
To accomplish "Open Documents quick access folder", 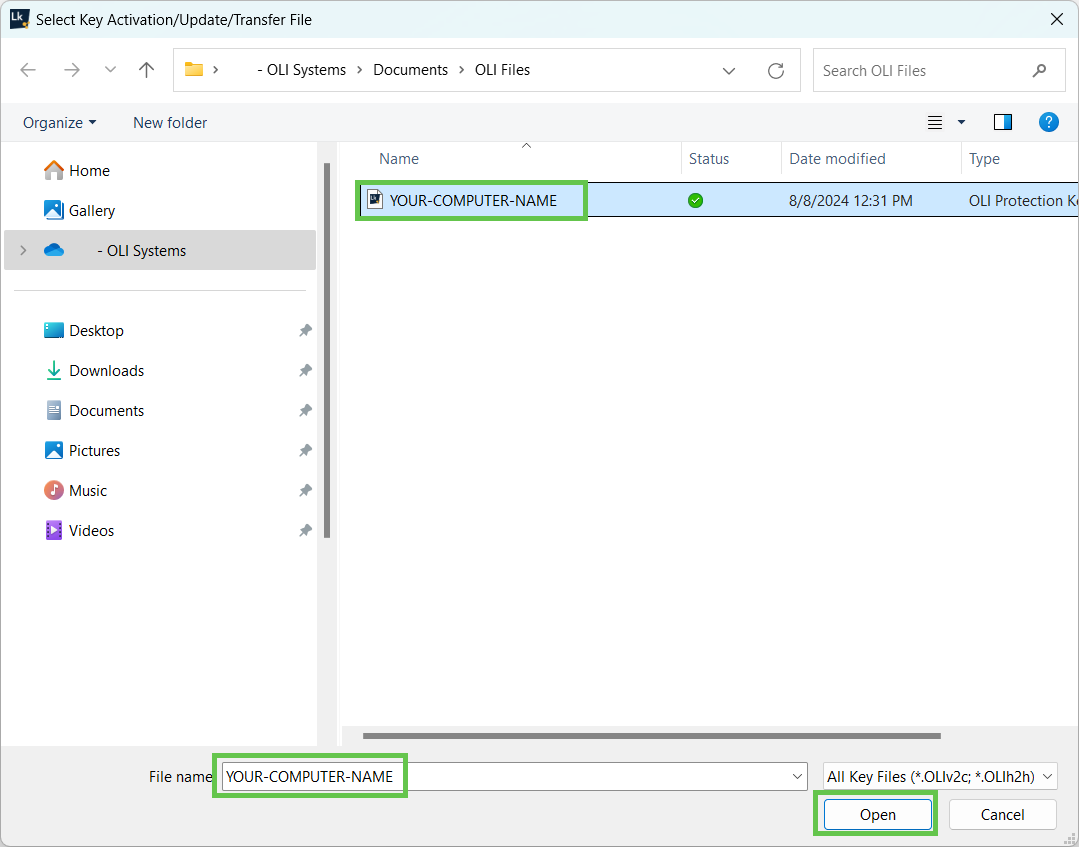I will click(x=94, y=411).
